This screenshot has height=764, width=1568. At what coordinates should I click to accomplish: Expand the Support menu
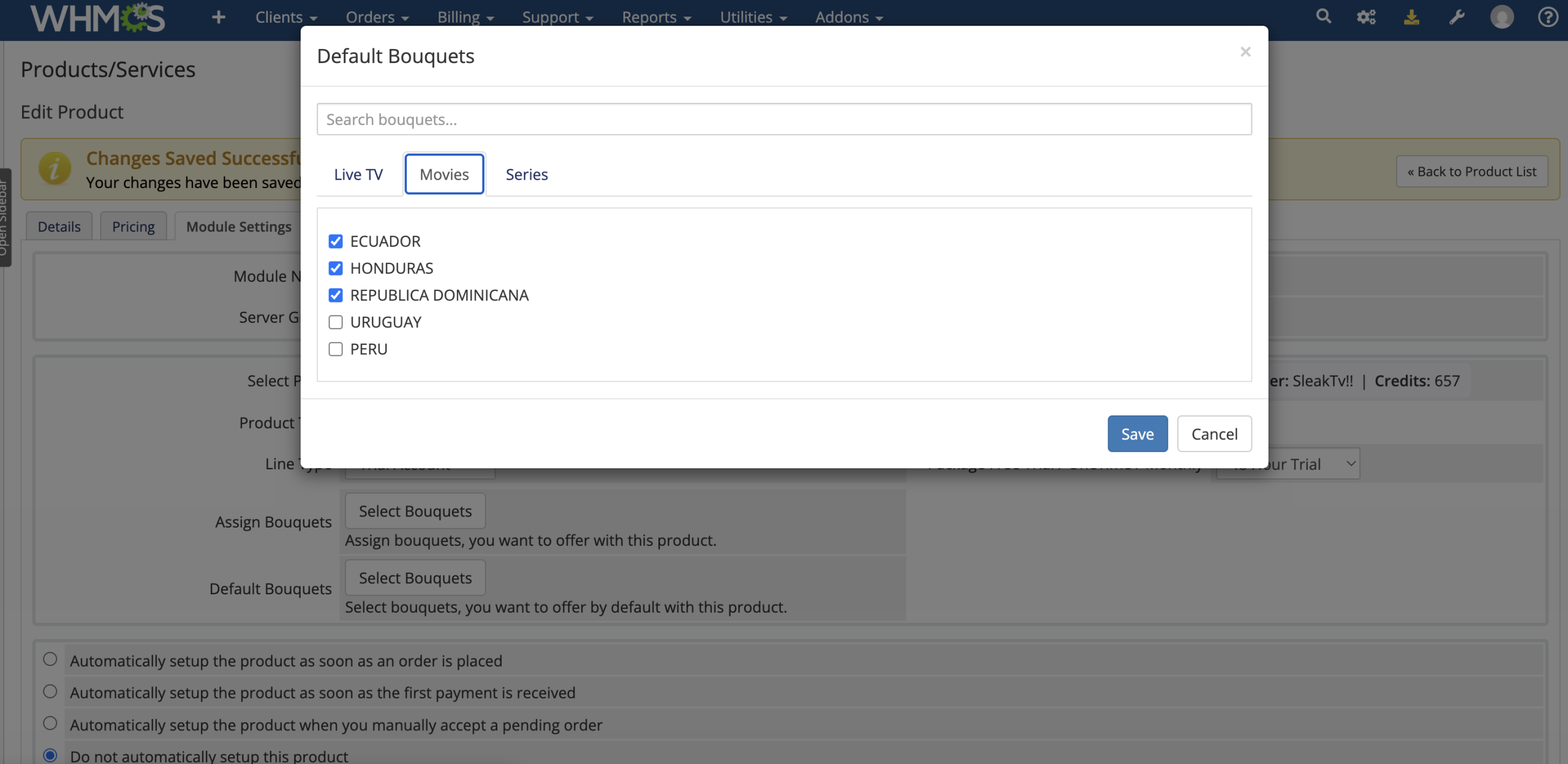pos(557,17)
